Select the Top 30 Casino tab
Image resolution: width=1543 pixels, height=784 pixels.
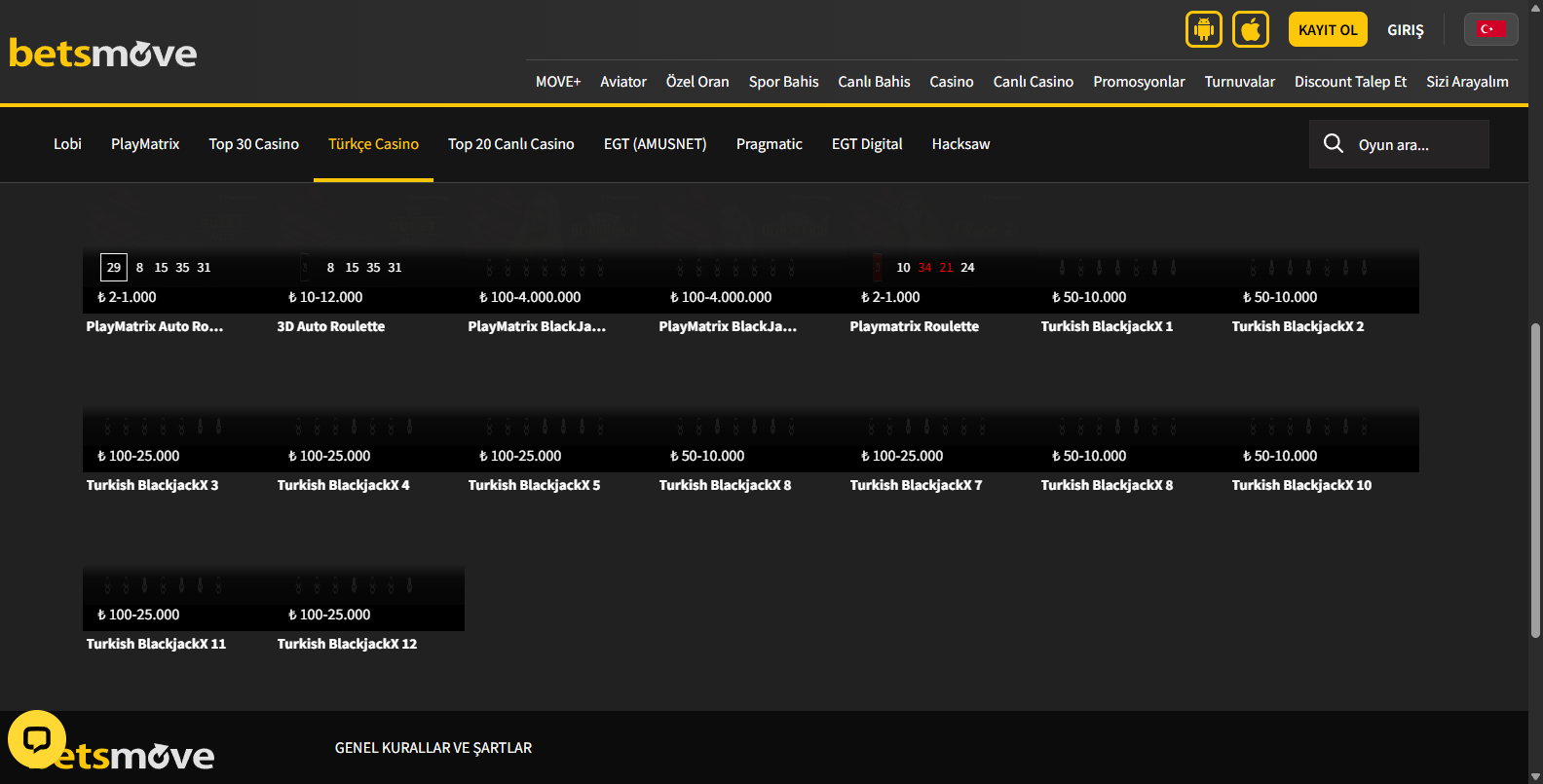point(253,144)
